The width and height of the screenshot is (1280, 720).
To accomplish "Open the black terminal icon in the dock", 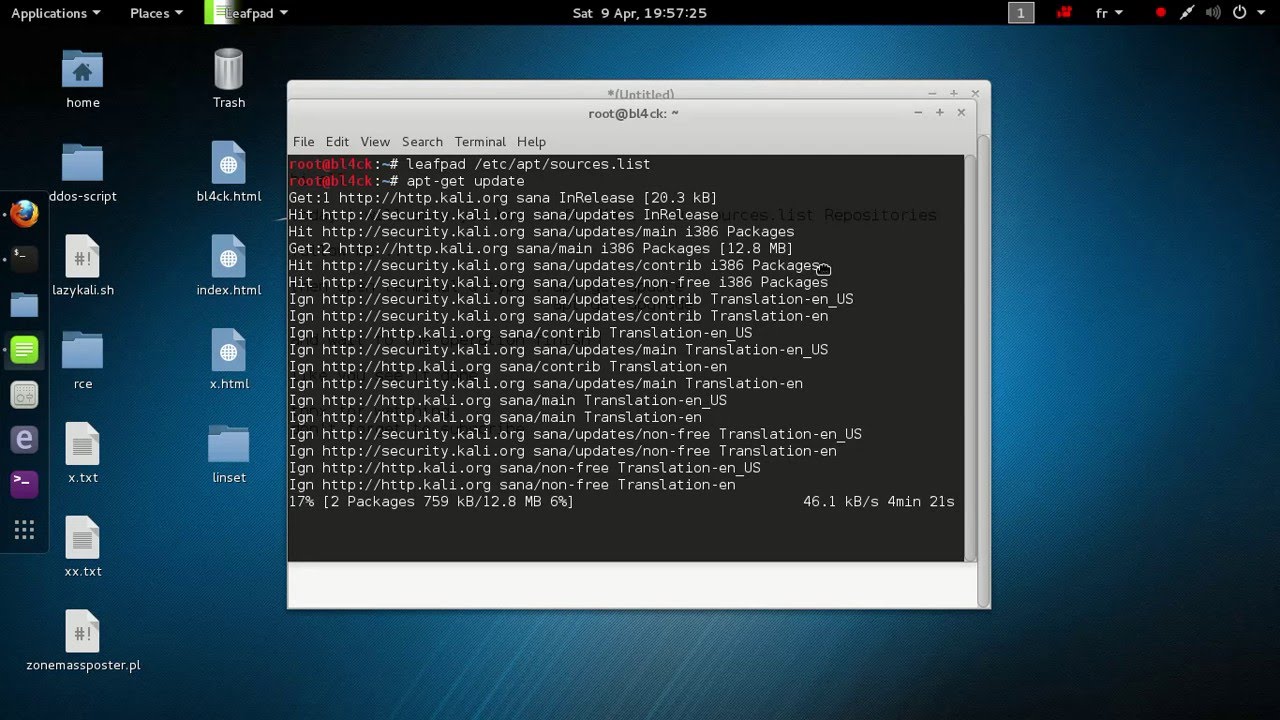I will click(24, 259).
